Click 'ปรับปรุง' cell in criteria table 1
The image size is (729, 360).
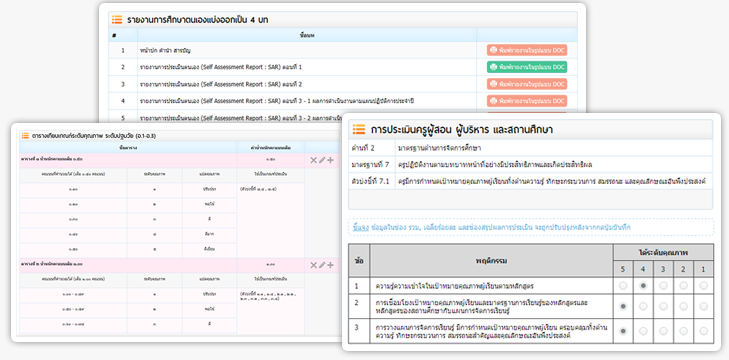click(x=209, y=190)
